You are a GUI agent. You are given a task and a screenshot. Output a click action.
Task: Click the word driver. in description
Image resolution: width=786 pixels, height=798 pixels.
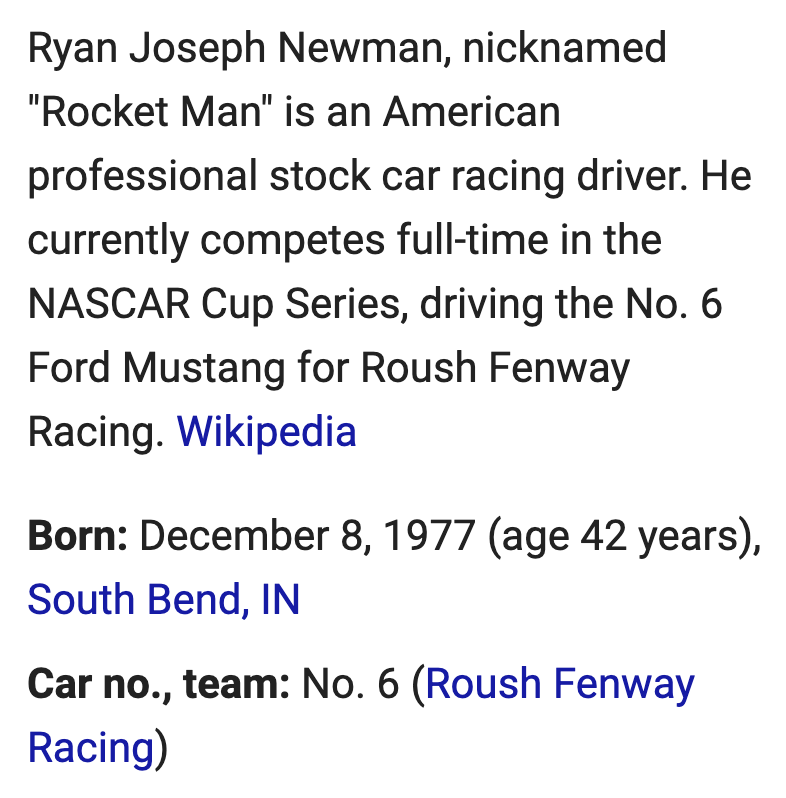(x=633, y=176)
